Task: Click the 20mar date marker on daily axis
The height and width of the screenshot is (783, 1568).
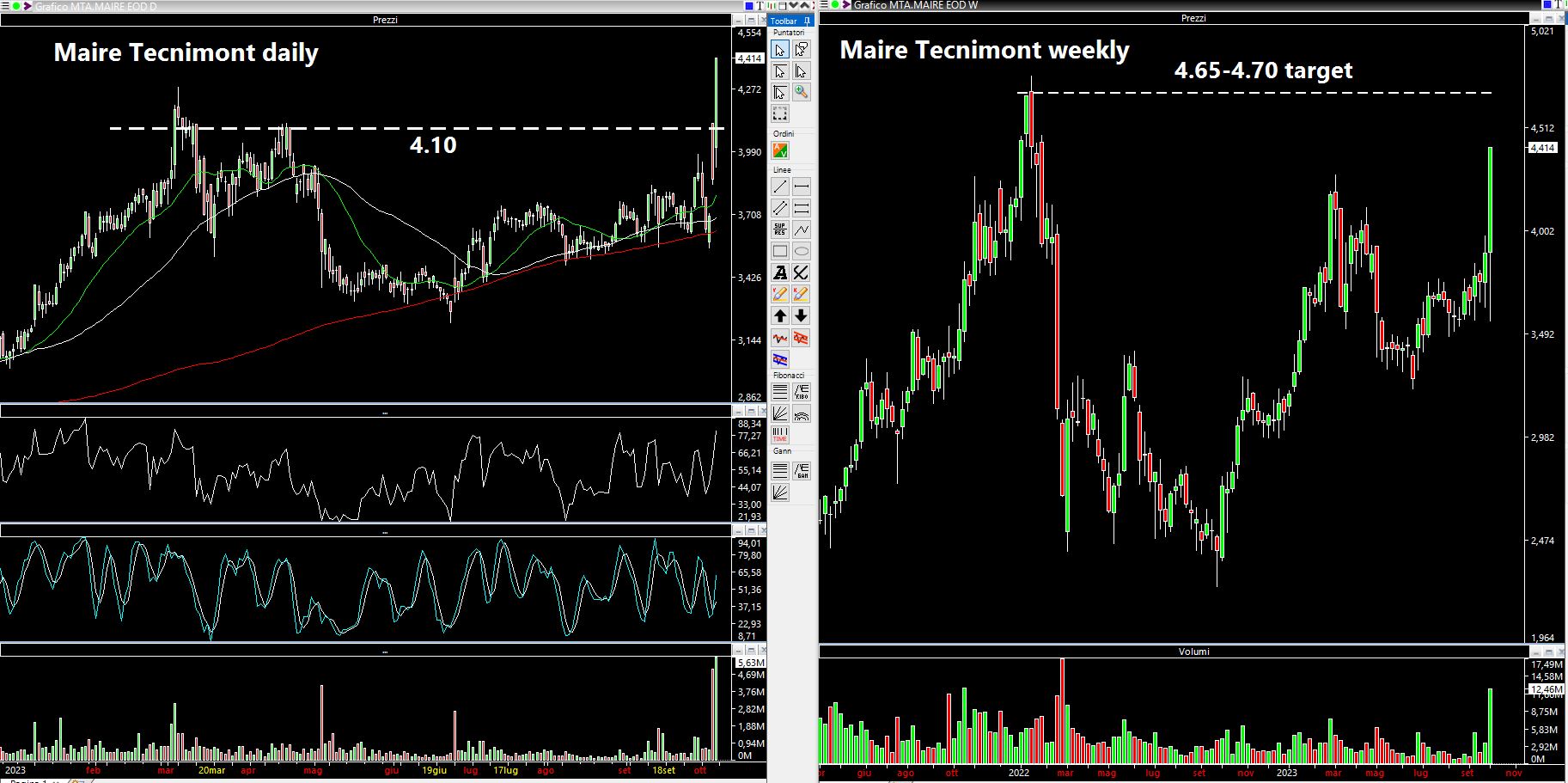Action: (211, 770)
